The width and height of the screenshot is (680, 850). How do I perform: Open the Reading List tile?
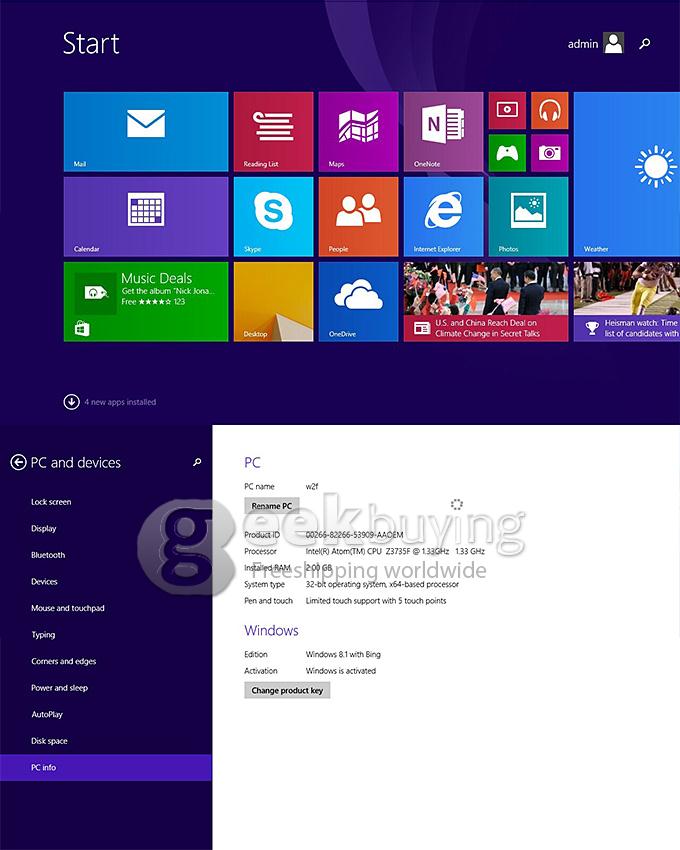273,132
